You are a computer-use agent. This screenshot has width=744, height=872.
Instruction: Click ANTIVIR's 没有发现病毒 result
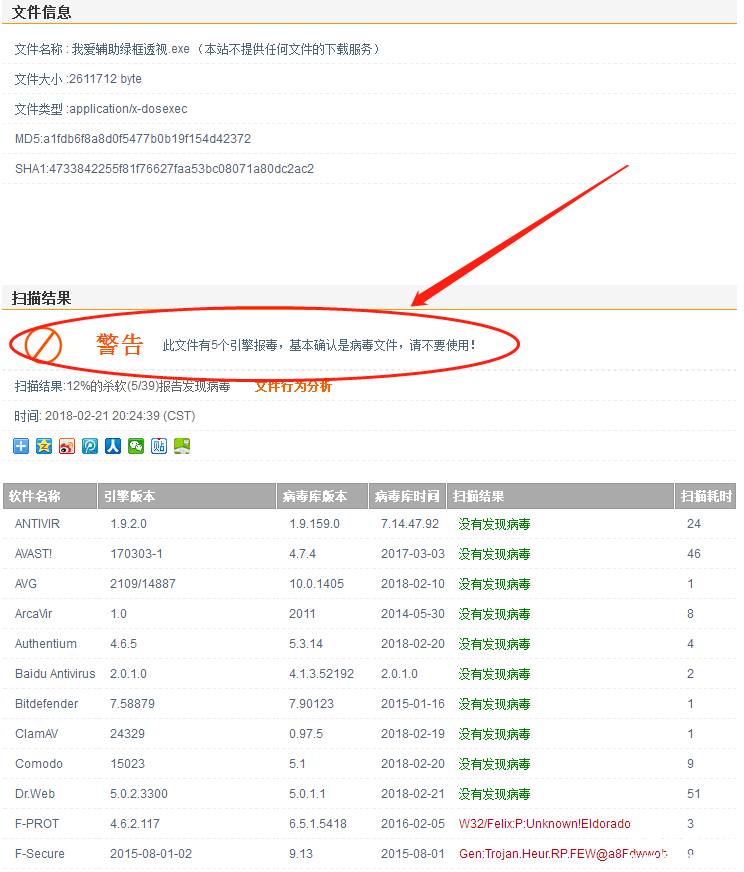(x=494, y=524)
